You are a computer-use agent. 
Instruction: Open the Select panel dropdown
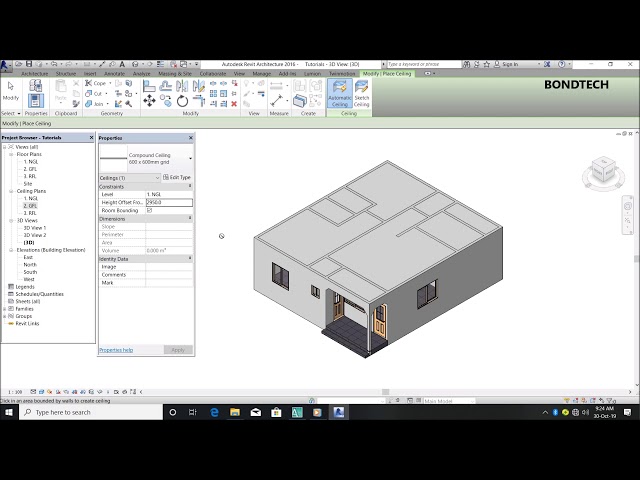11,113
